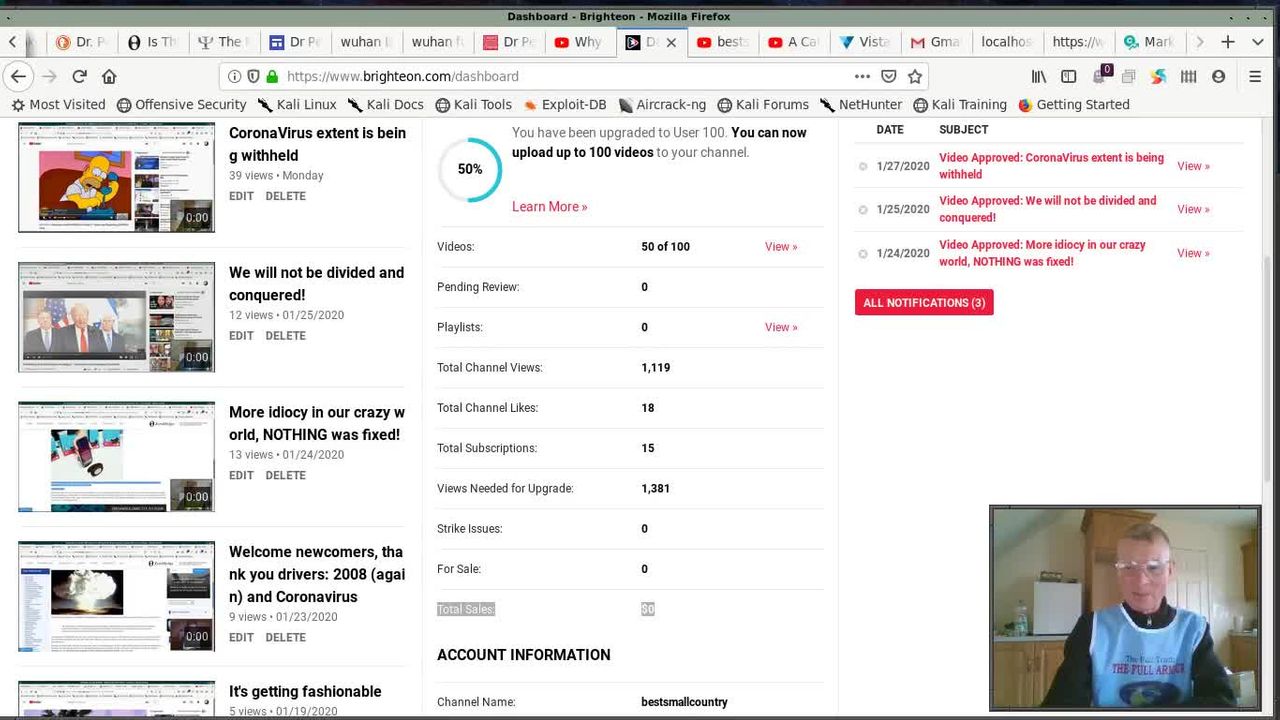
Task: Toggle the sidebar view icon
Action: click(x=1068, y=76)
